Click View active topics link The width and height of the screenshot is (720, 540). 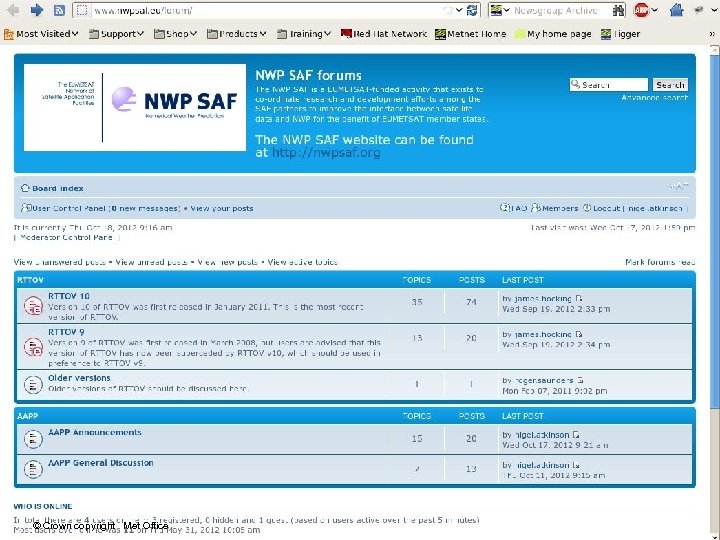coord(302,262)
